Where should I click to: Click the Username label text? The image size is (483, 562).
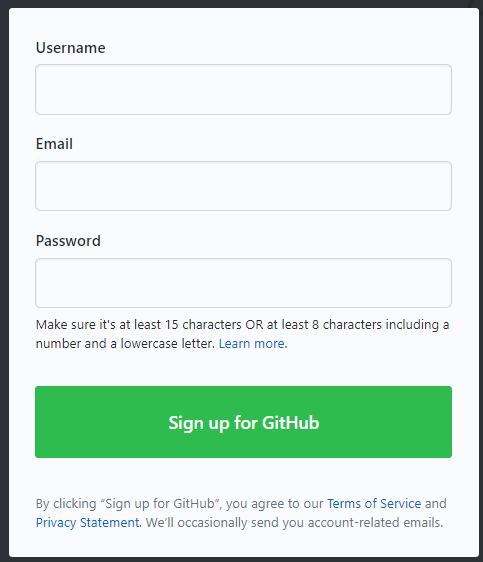pos(71,48)
